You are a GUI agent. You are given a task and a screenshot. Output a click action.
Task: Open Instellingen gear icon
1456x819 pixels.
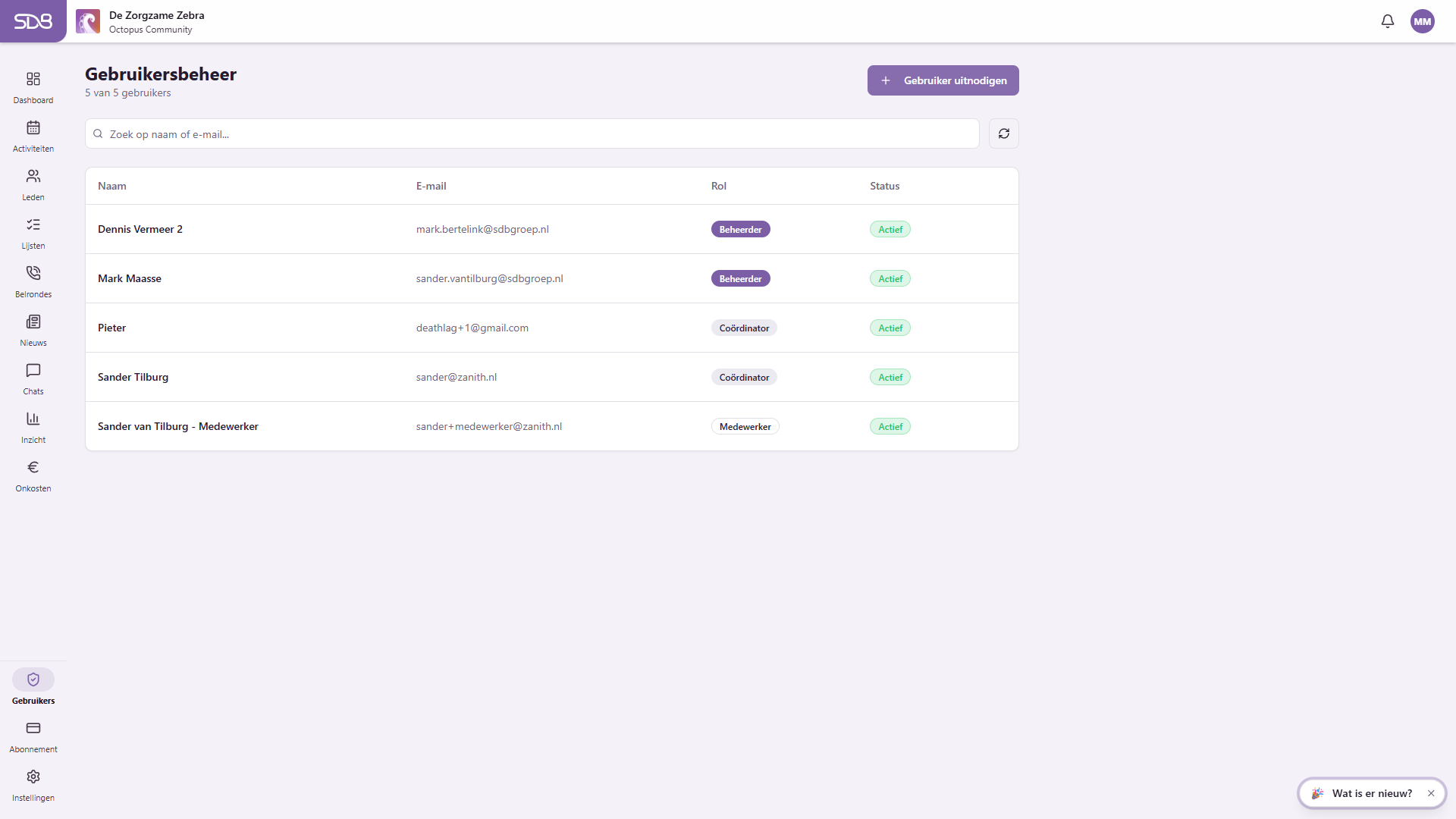tap(33, 777)
